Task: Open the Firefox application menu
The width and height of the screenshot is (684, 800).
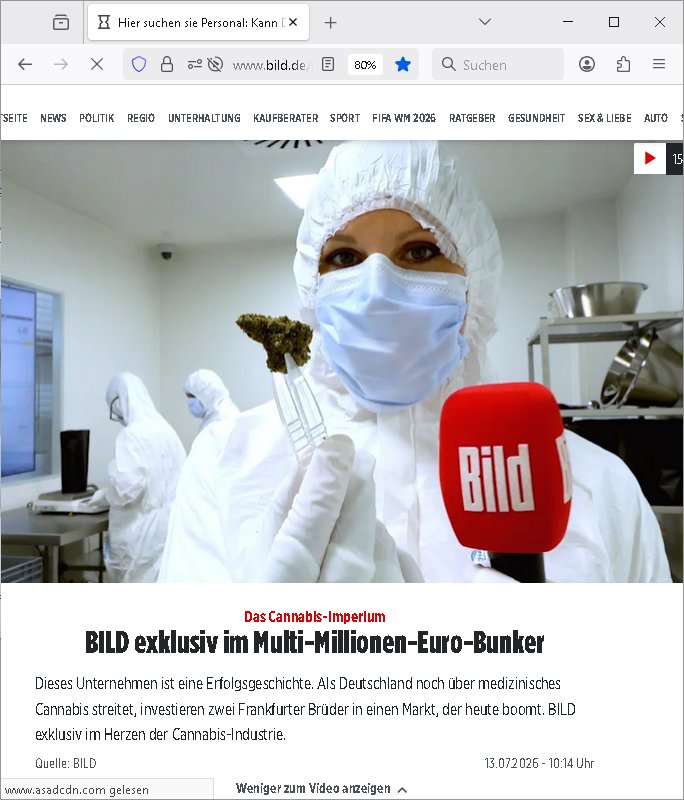Action: 659,64
